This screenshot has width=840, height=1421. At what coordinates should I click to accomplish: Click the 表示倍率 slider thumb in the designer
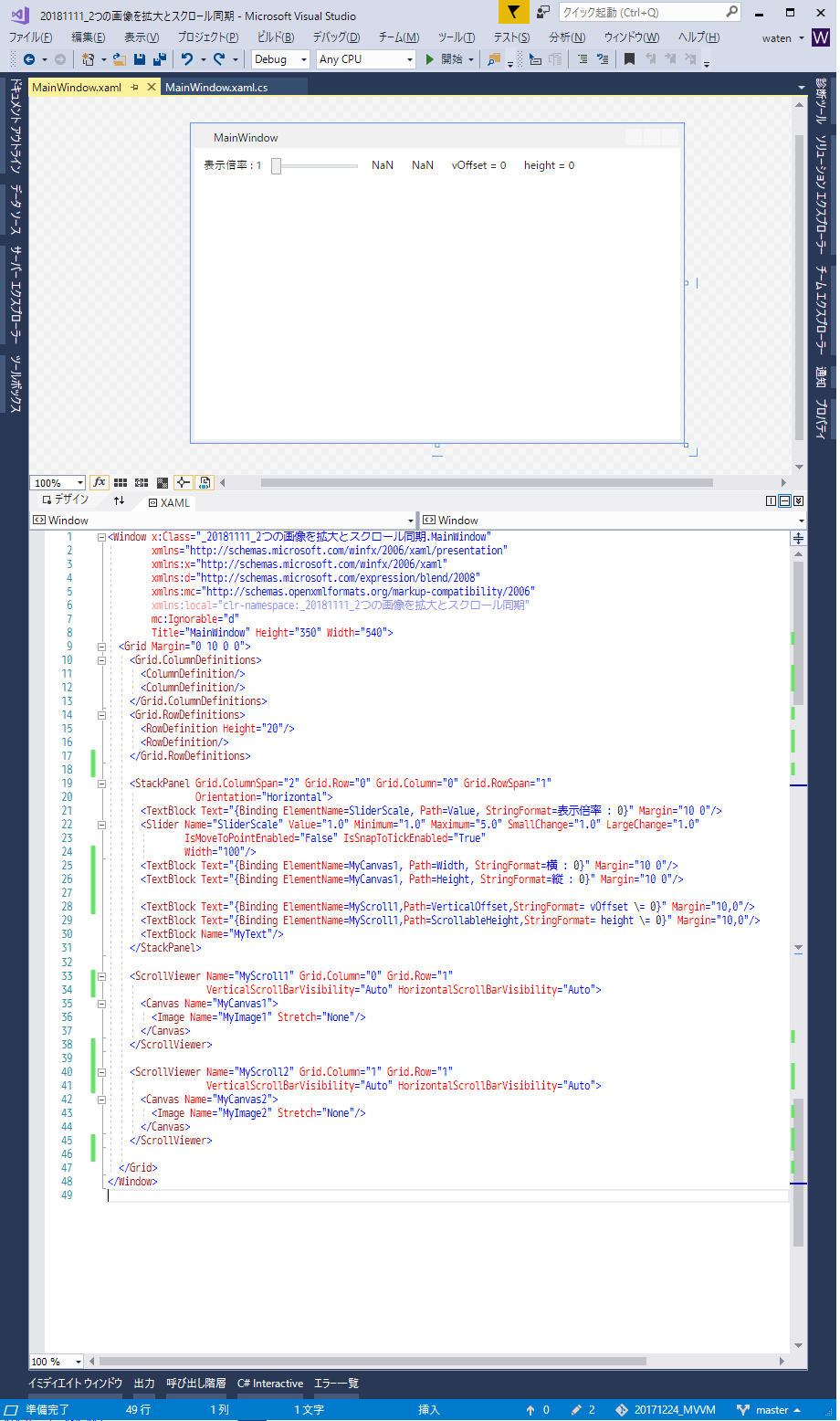[276, 165]
